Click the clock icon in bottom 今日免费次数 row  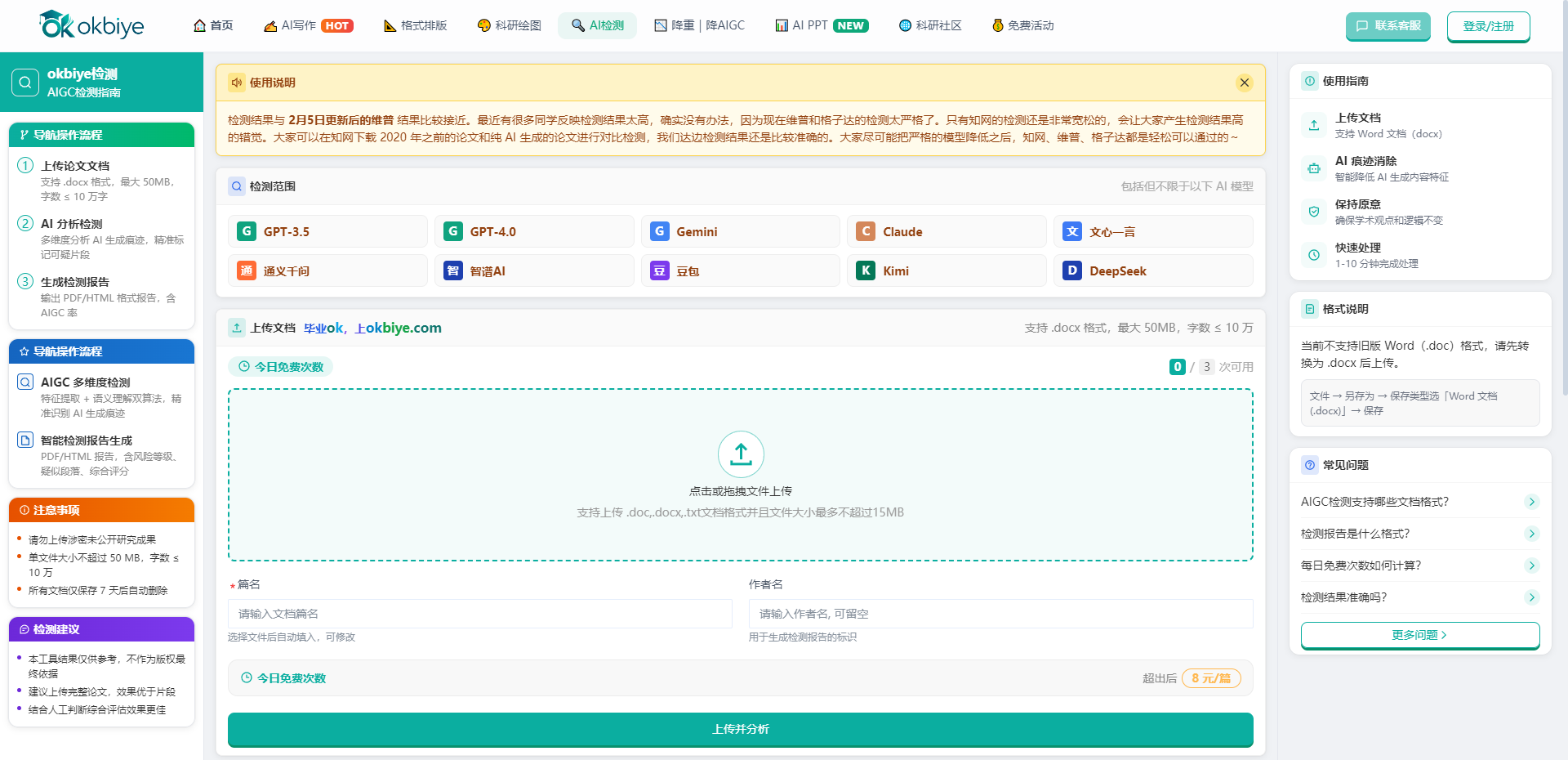pos(247,677)
